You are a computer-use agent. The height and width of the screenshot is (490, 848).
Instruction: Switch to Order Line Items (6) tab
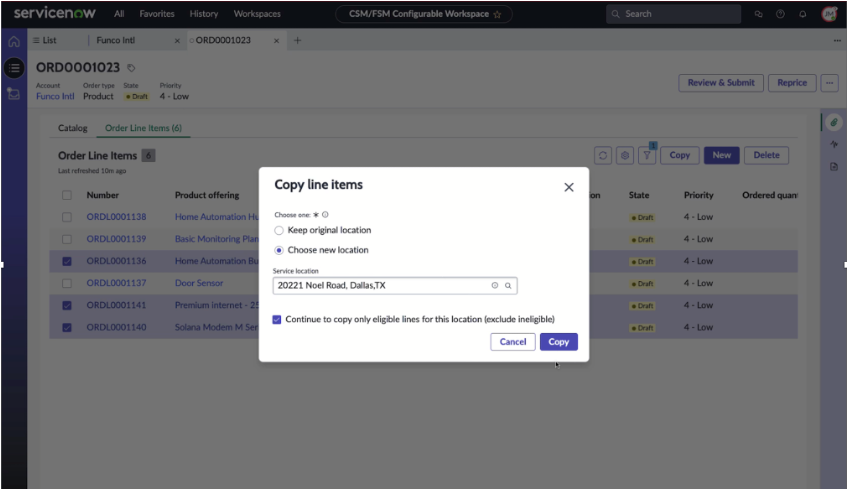click(x=143, y=128)
